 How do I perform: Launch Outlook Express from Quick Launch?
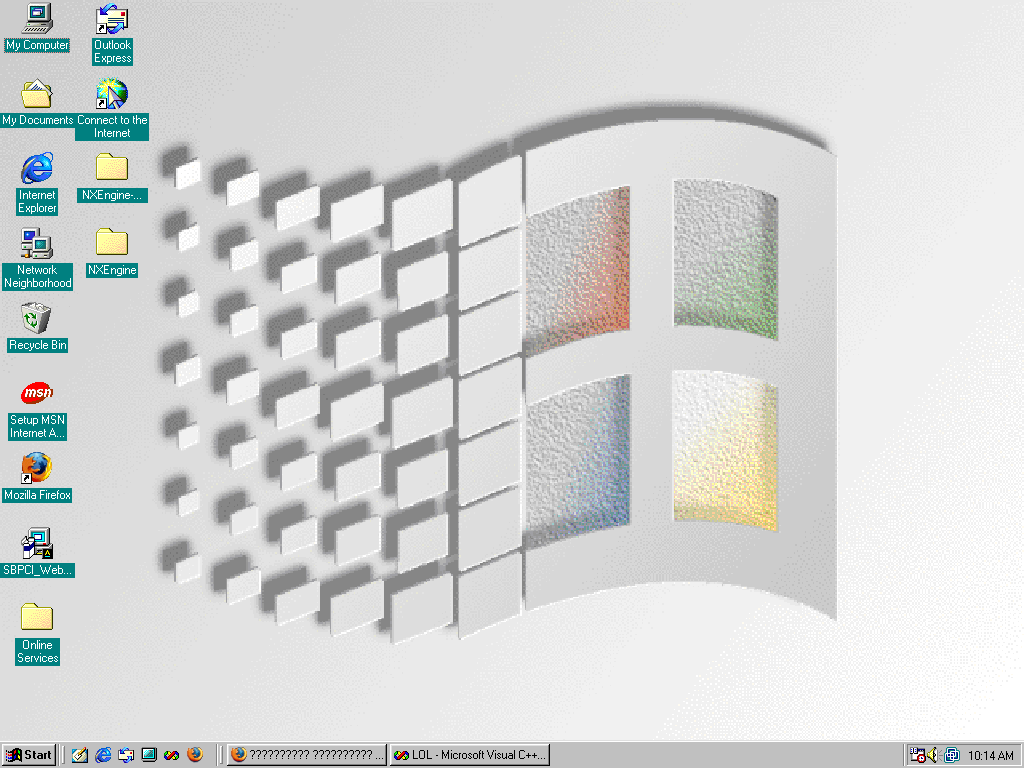[126, 755]
